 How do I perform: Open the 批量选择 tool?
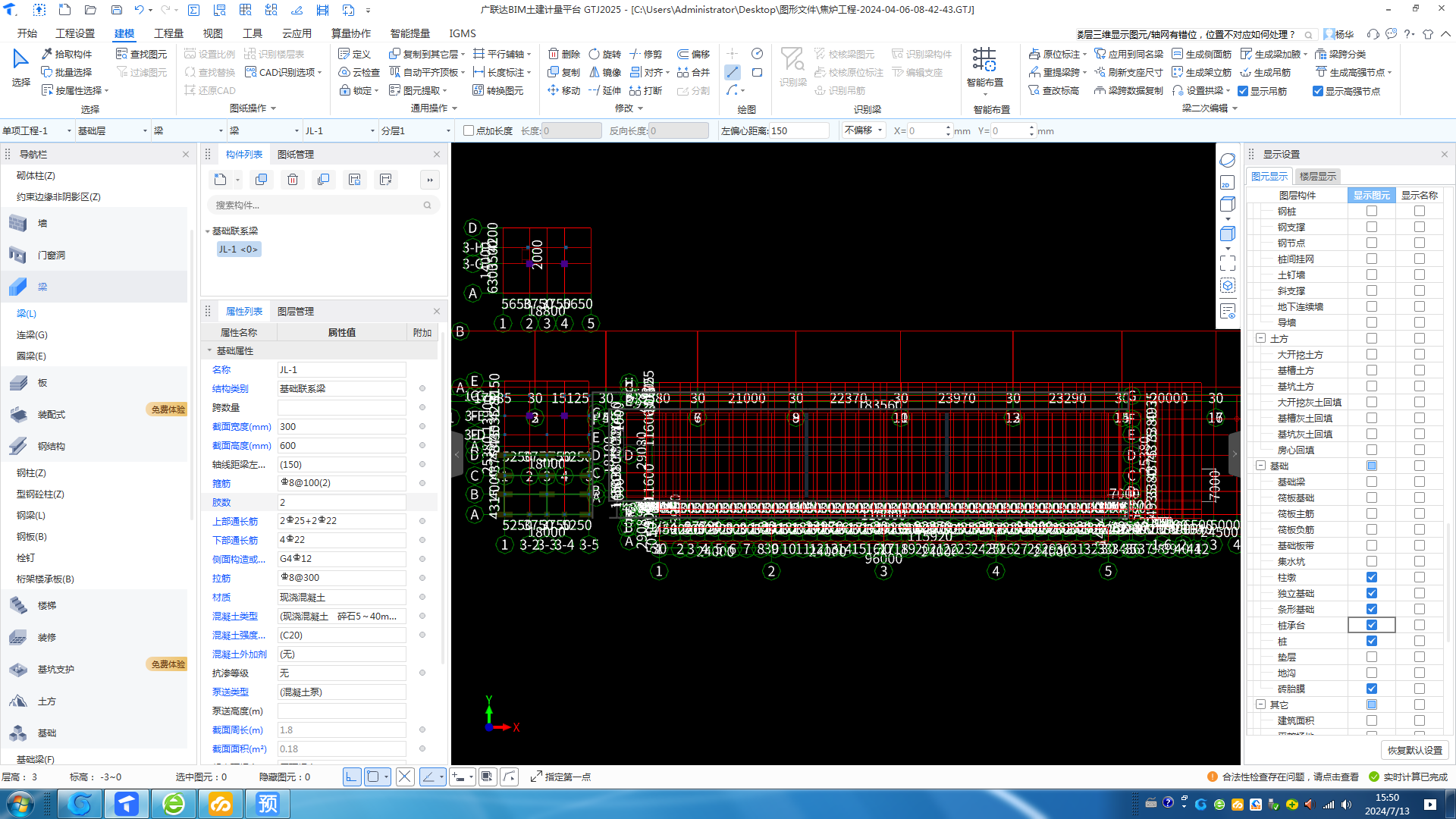67,72
